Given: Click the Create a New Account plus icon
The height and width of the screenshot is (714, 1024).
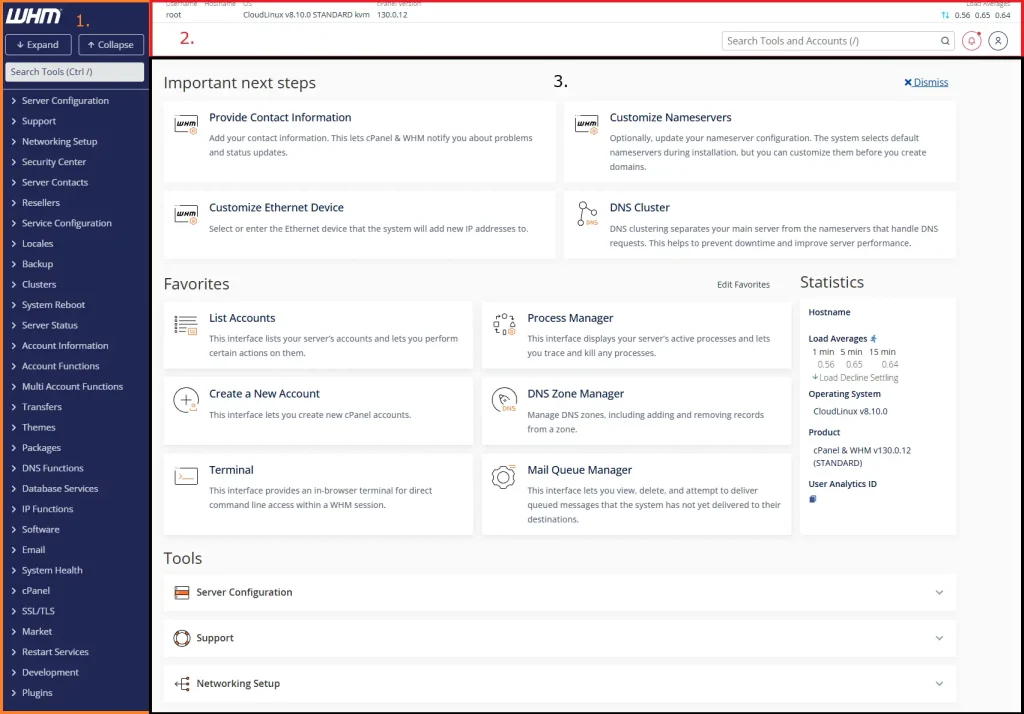Looking at the screenshot, I should [186, 400].
